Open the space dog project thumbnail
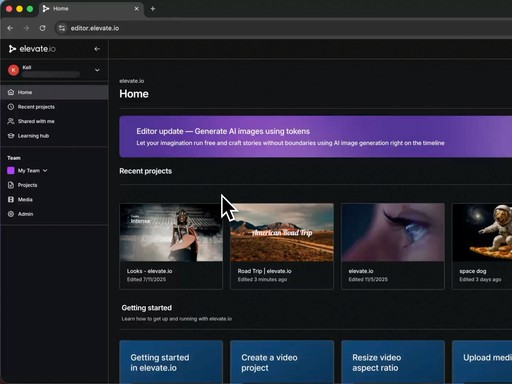 tap(482, 232)
